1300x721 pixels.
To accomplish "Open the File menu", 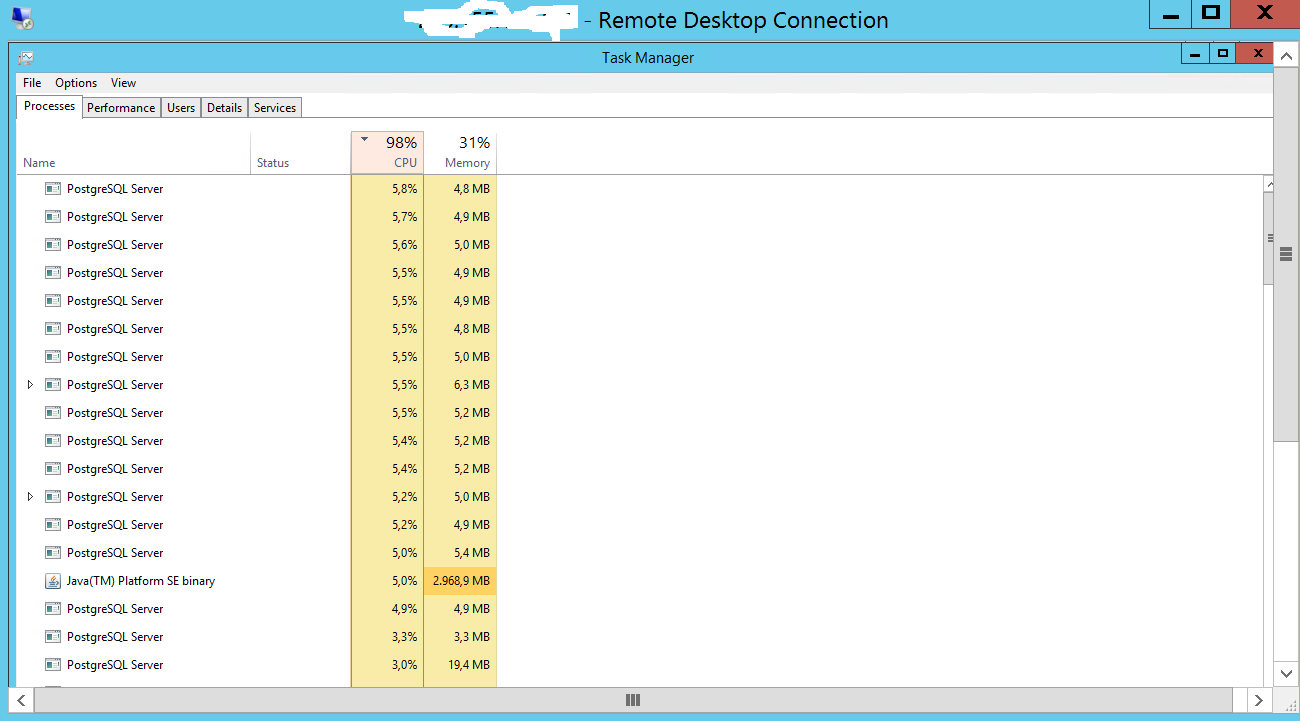I will pyautogui.click(x=32, y=83).
